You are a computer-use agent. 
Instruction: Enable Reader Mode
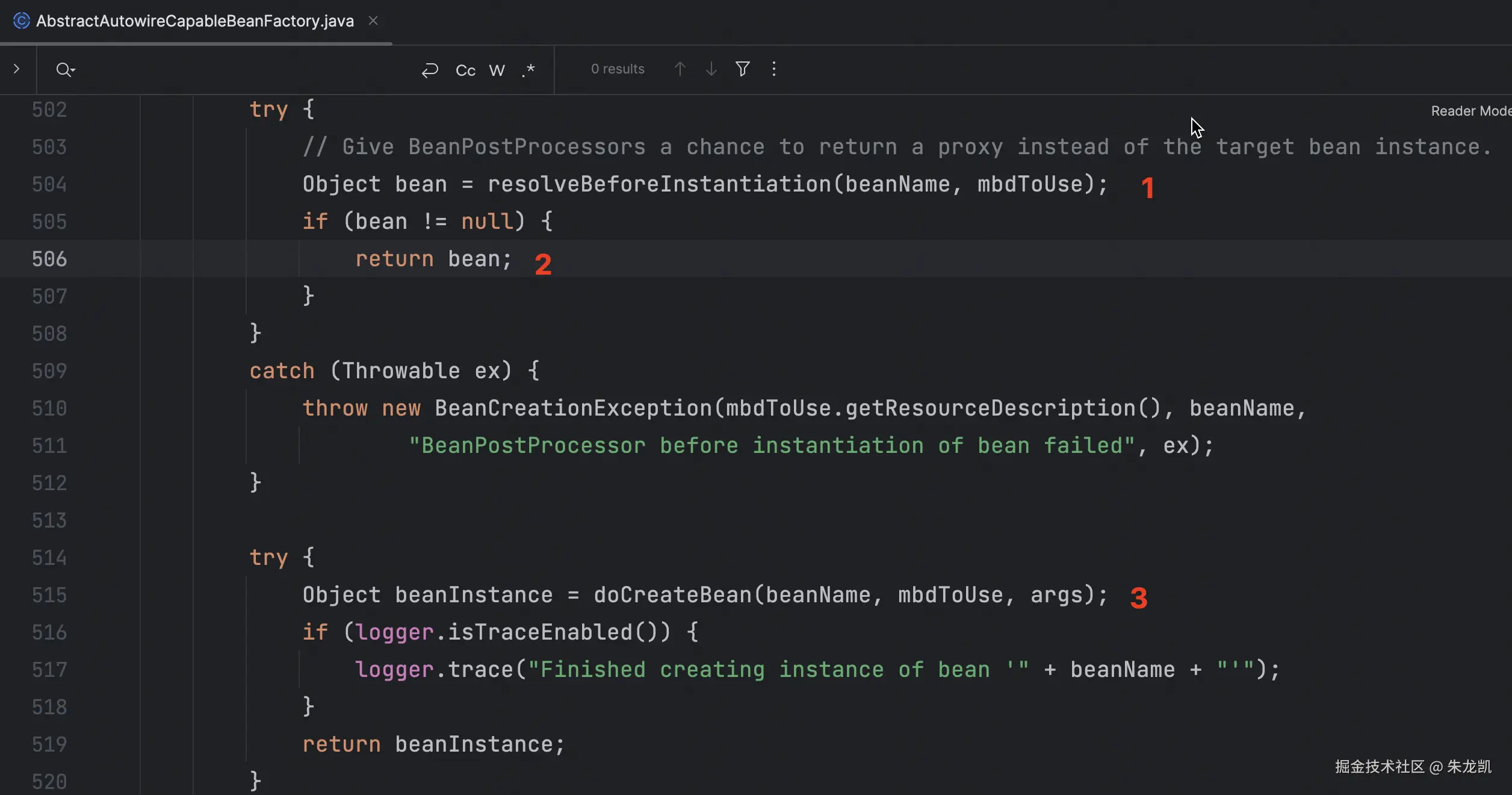(1470, 111)
